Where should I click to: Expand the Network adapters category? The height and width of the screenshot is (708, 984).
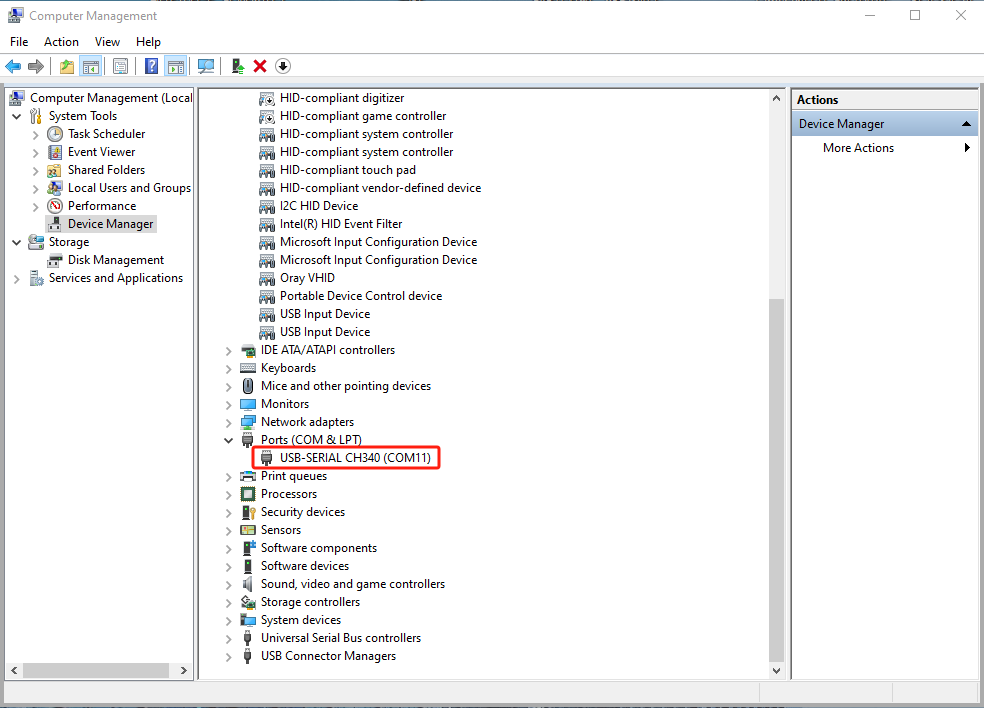(229, 422)
